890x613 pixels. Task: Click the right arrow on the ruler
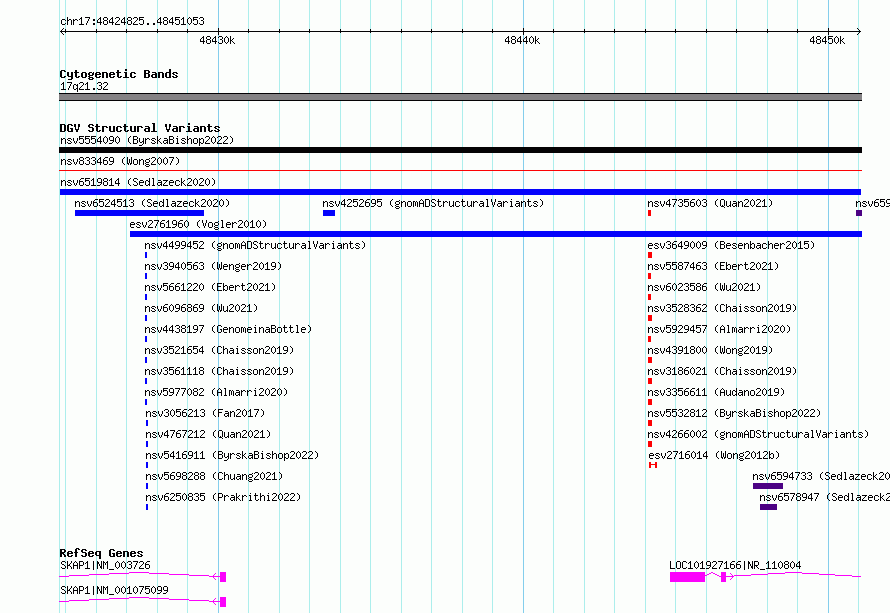tap(858, 31)
